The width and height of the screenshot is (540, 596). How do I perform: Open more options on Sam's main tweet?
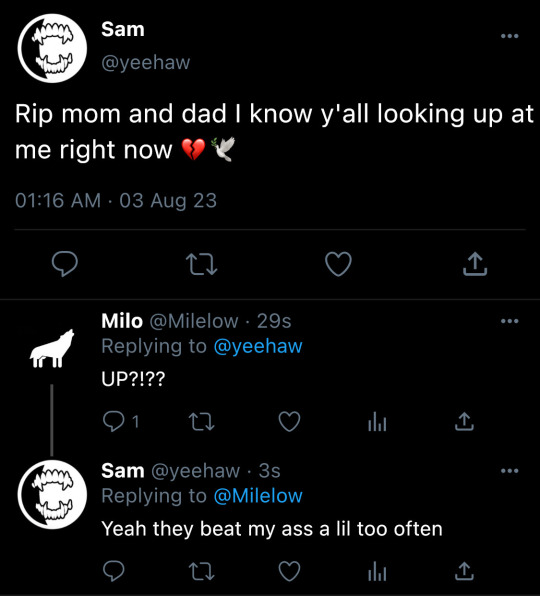coord(510,36)
